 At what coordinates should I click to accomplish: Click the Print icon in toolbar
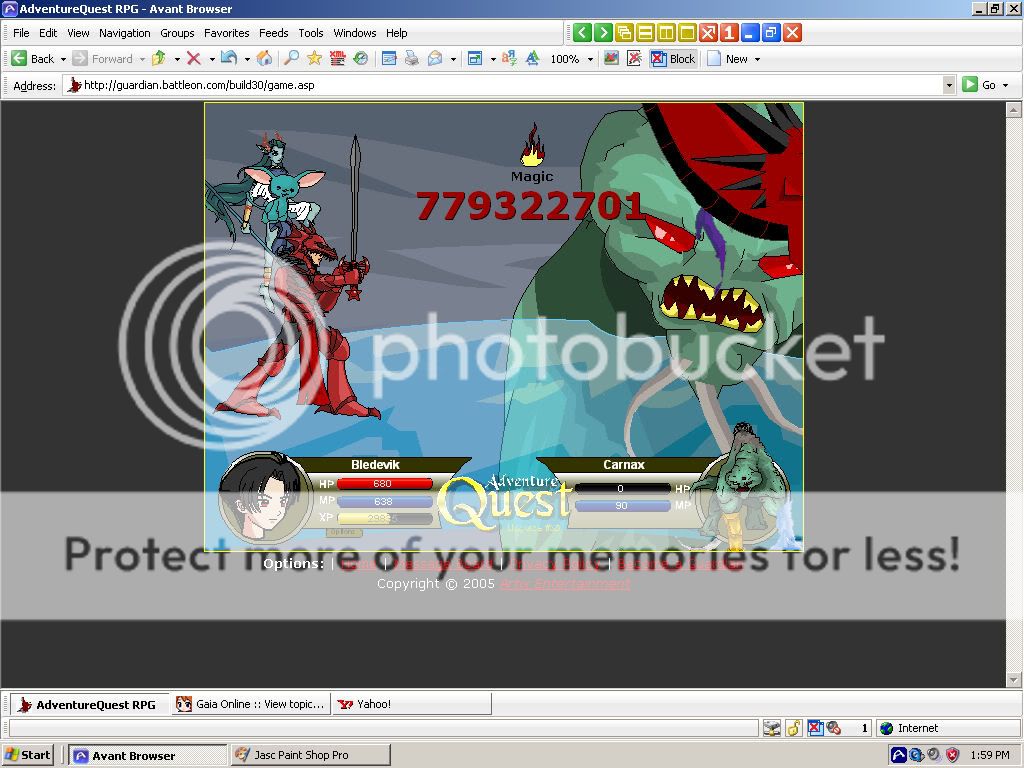tap(411, 59)
